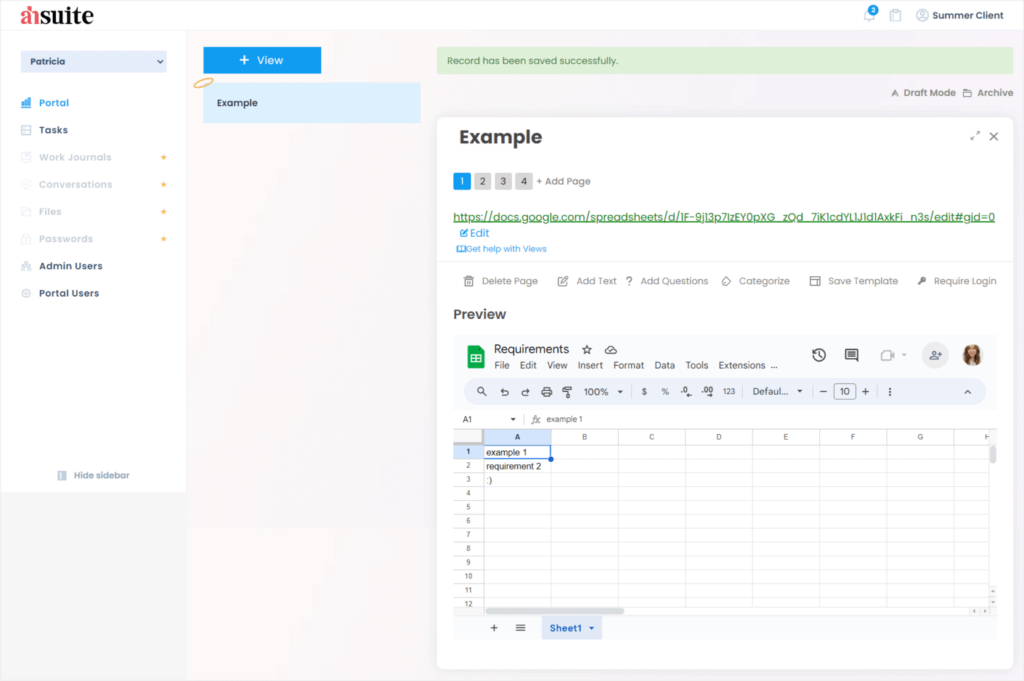1024x681 pixels.
Task: Open version history clock icon
Action: tap(819, 355)
